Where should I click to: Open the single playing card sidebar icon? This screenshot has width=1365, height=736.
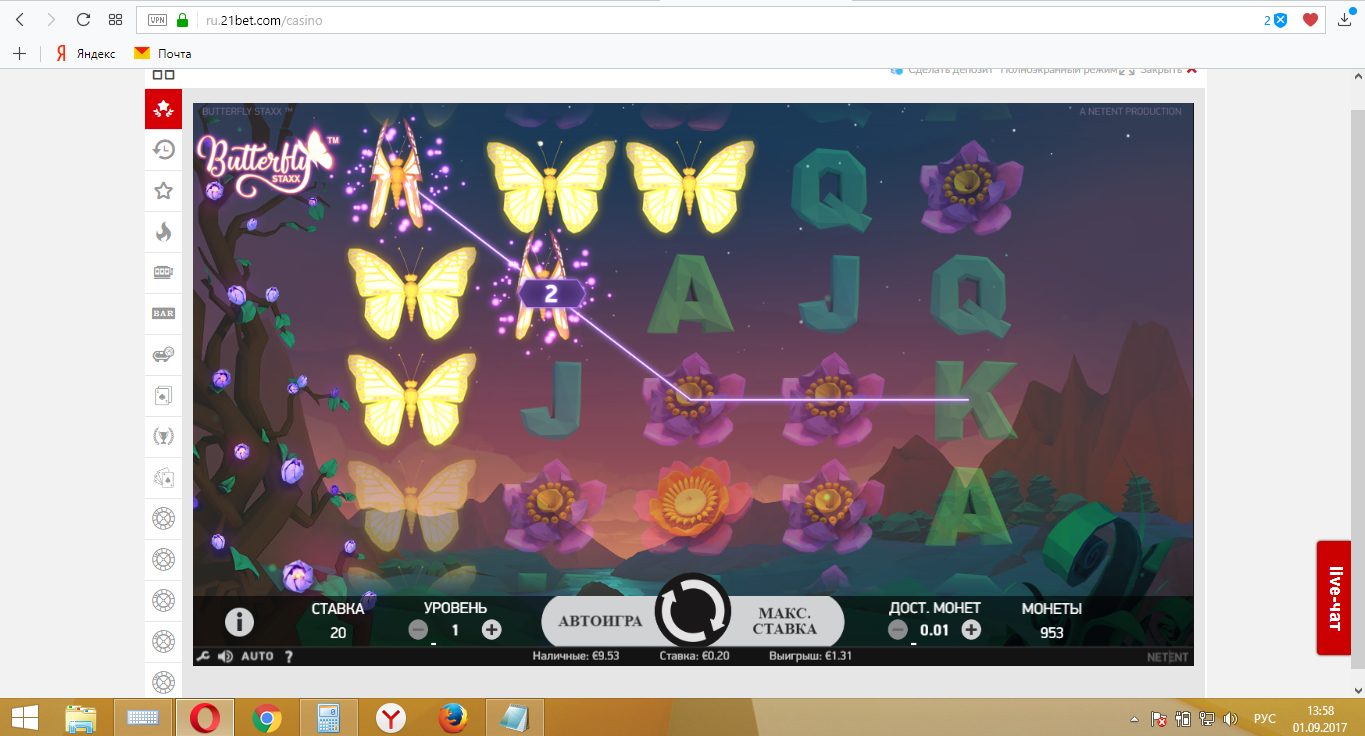coord(163,396)
